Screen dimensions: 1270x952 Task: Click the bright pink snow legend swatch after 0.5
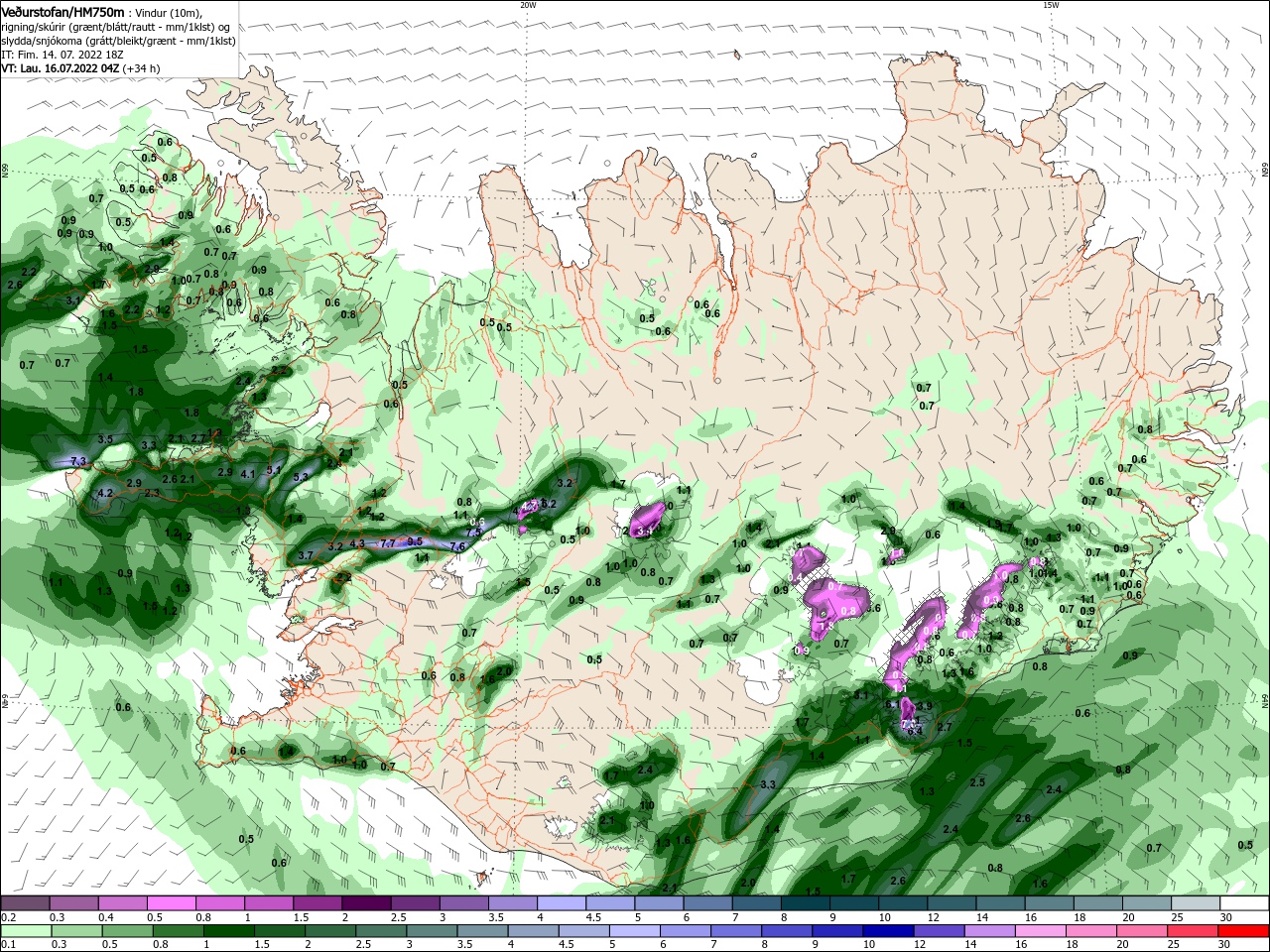[171, 903]
